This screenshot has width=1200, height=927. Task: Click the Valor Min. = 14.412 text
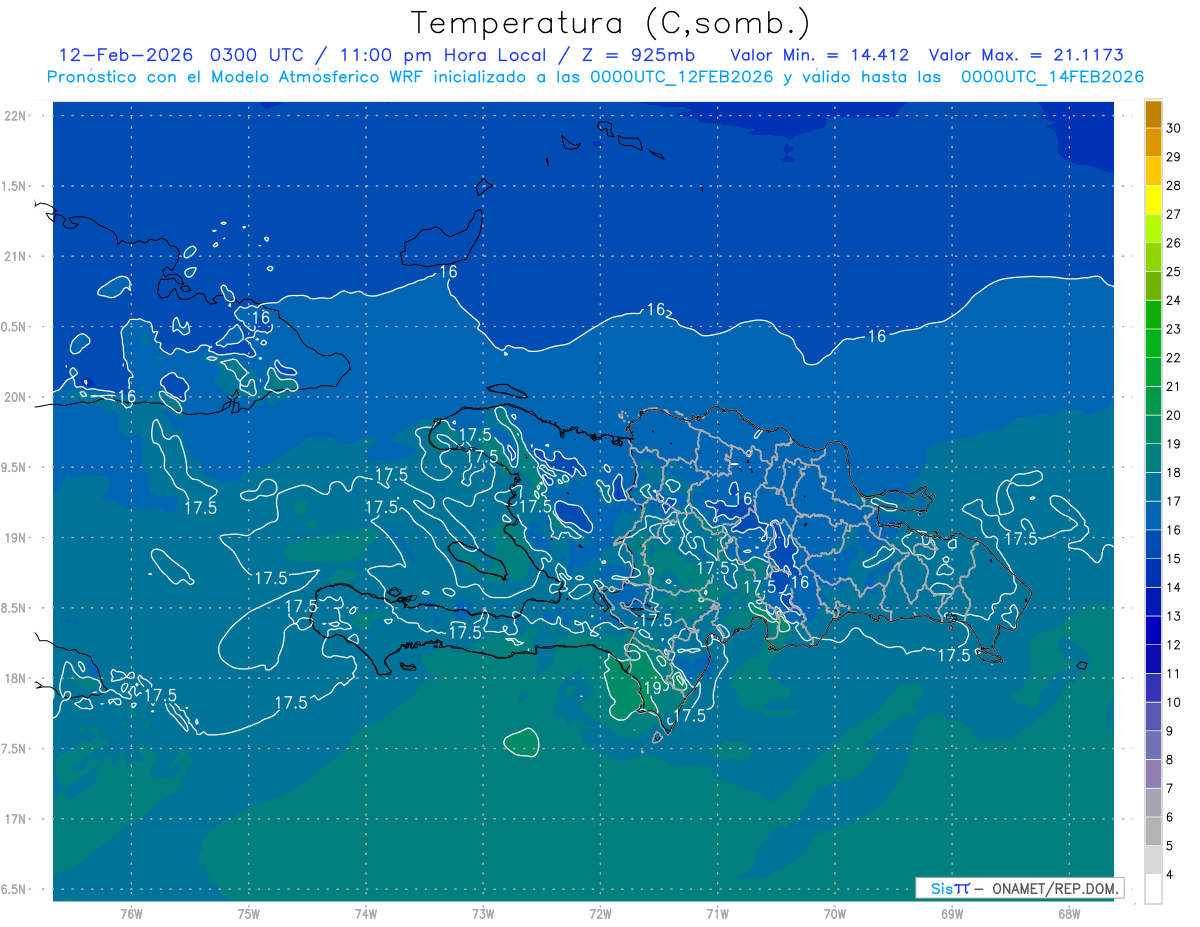[819, 55]
